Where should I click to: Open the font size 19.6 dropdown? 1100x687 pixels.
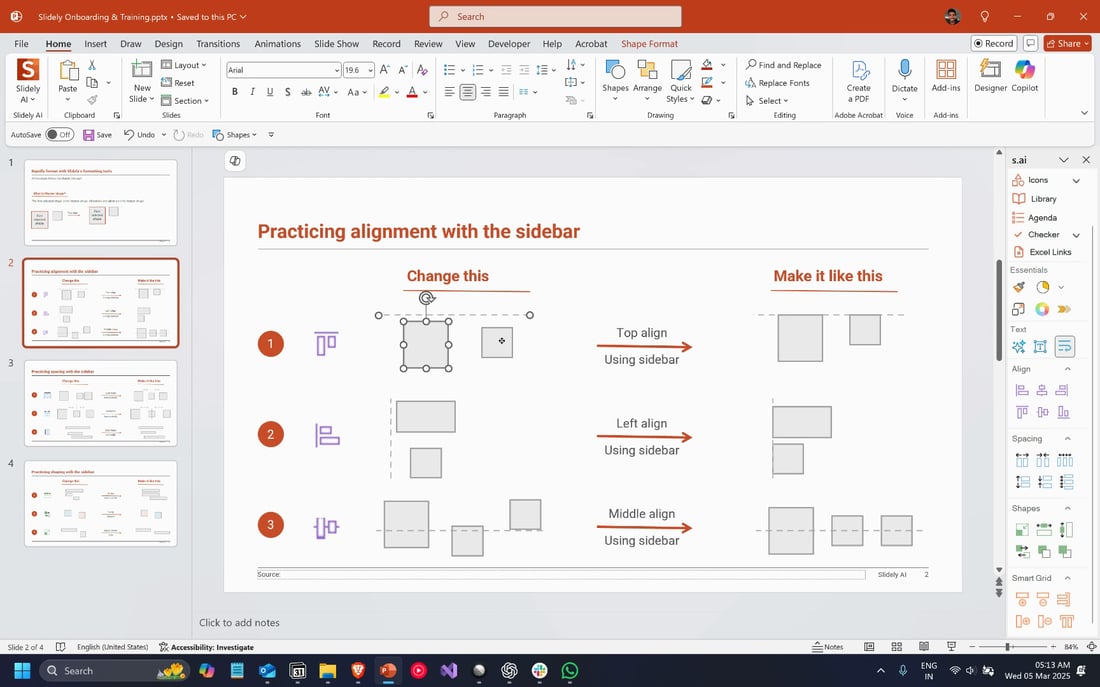[x=370, y=70]
